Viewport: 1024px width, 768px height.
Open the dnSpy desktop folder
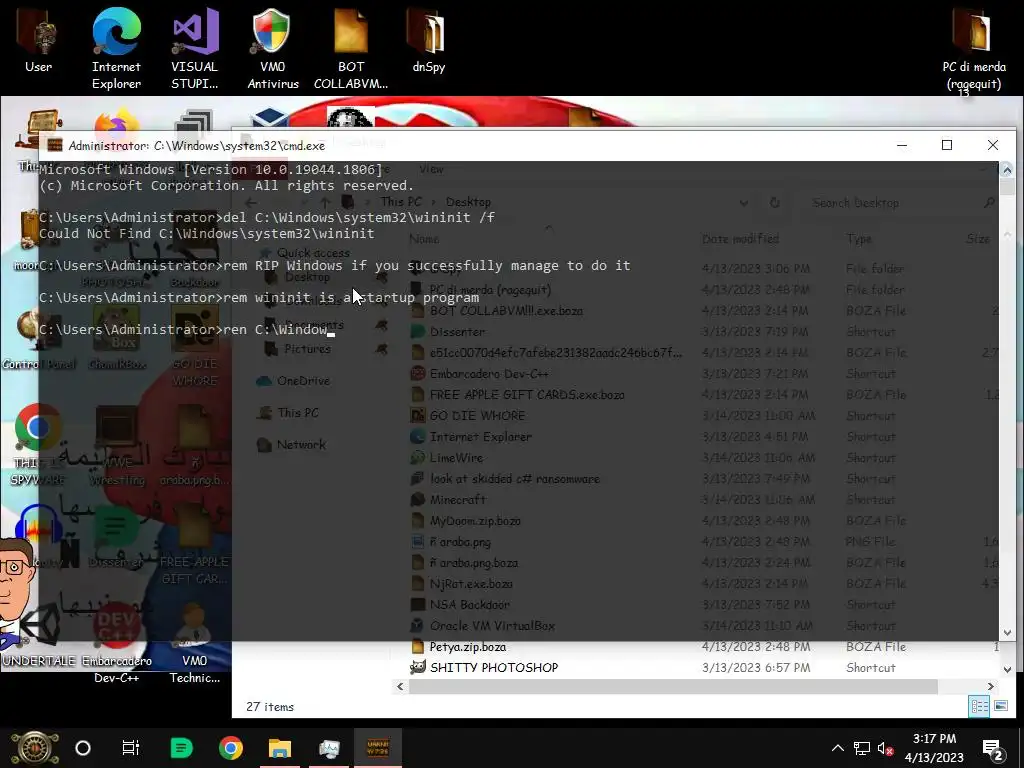(x=428, y=39)
